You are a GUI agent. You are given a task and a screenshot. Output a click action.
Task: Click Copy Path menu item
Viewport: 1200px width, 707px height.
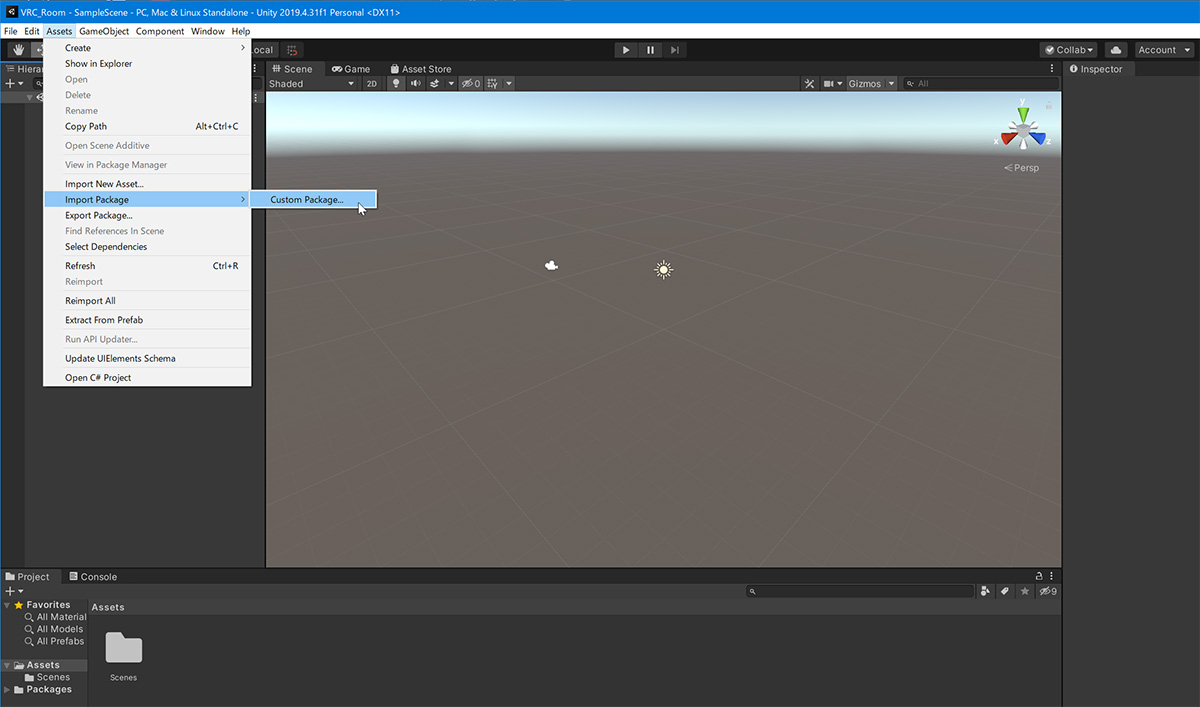[x=147, y=126]
